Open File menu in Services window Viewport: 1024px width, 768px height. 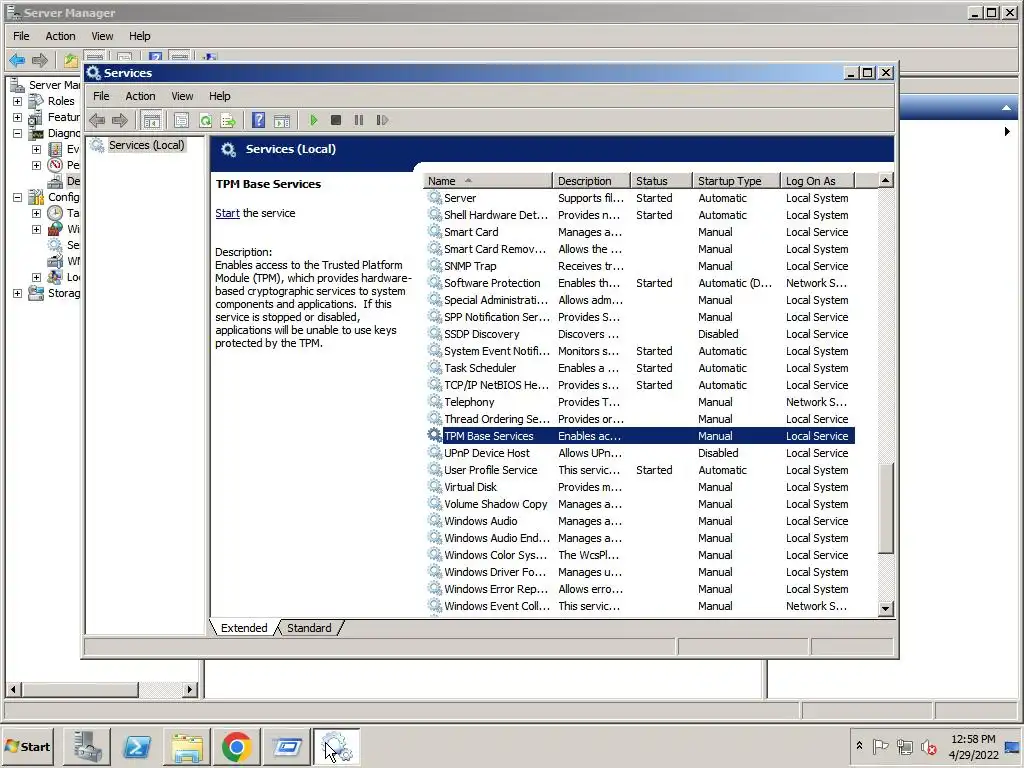101,96
